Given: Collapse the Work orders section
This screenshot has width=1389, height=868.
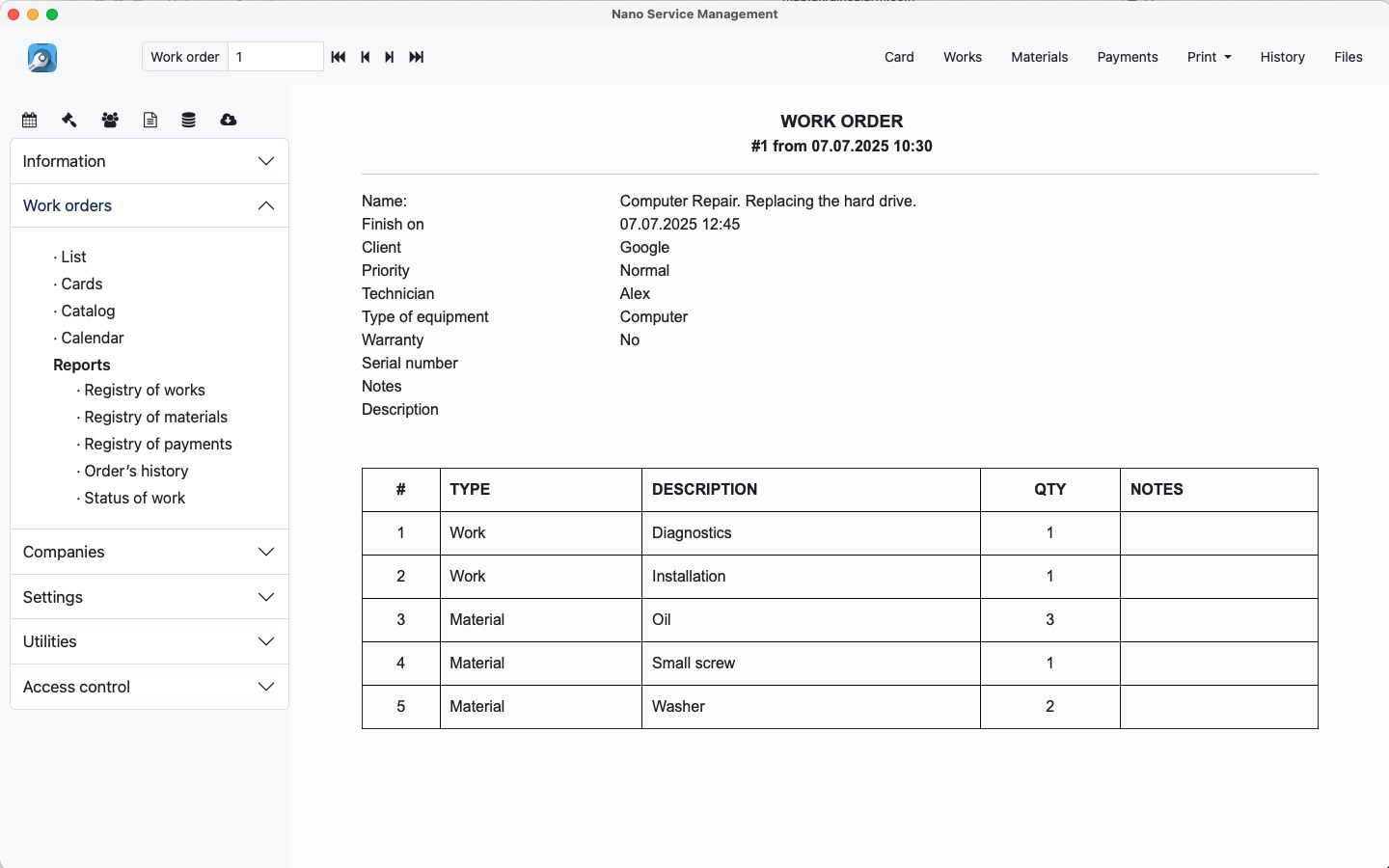Looking at the screenshot, I should tap(150, 205).
